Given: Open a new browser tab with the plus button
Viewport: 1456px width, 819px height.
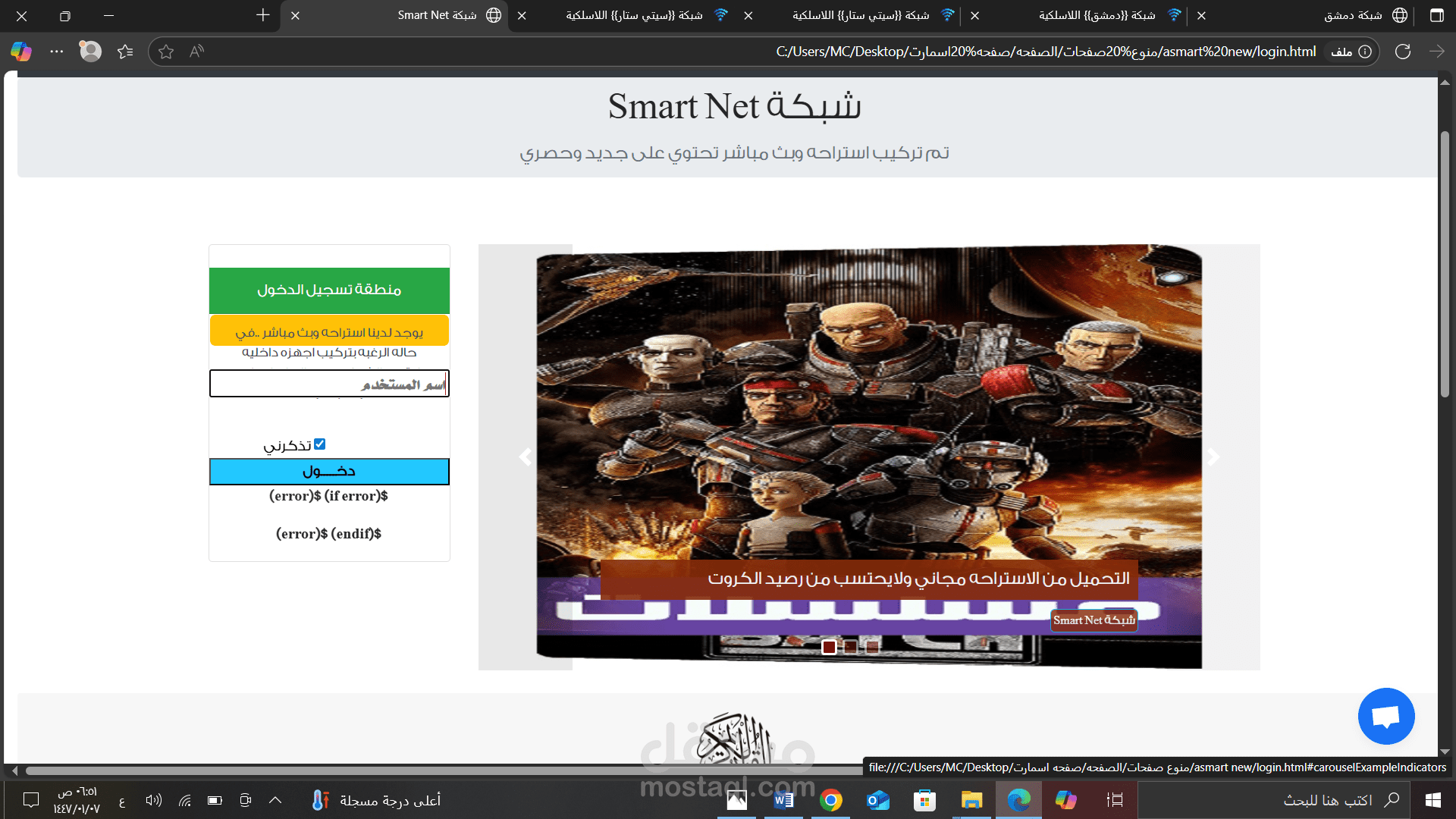Looking at the screenshot, I should 263,15.
